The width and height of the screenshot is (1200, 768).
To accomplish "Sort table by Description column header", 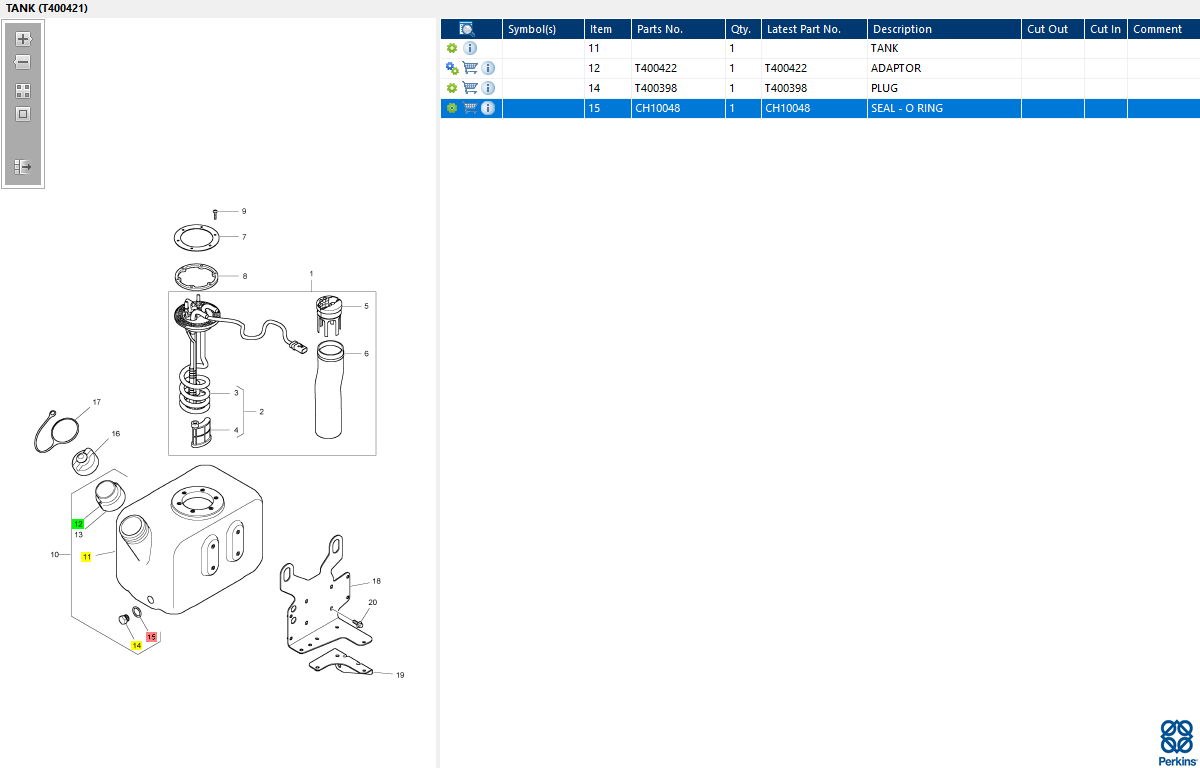I will pyautogui.click(x=944, y=29).
